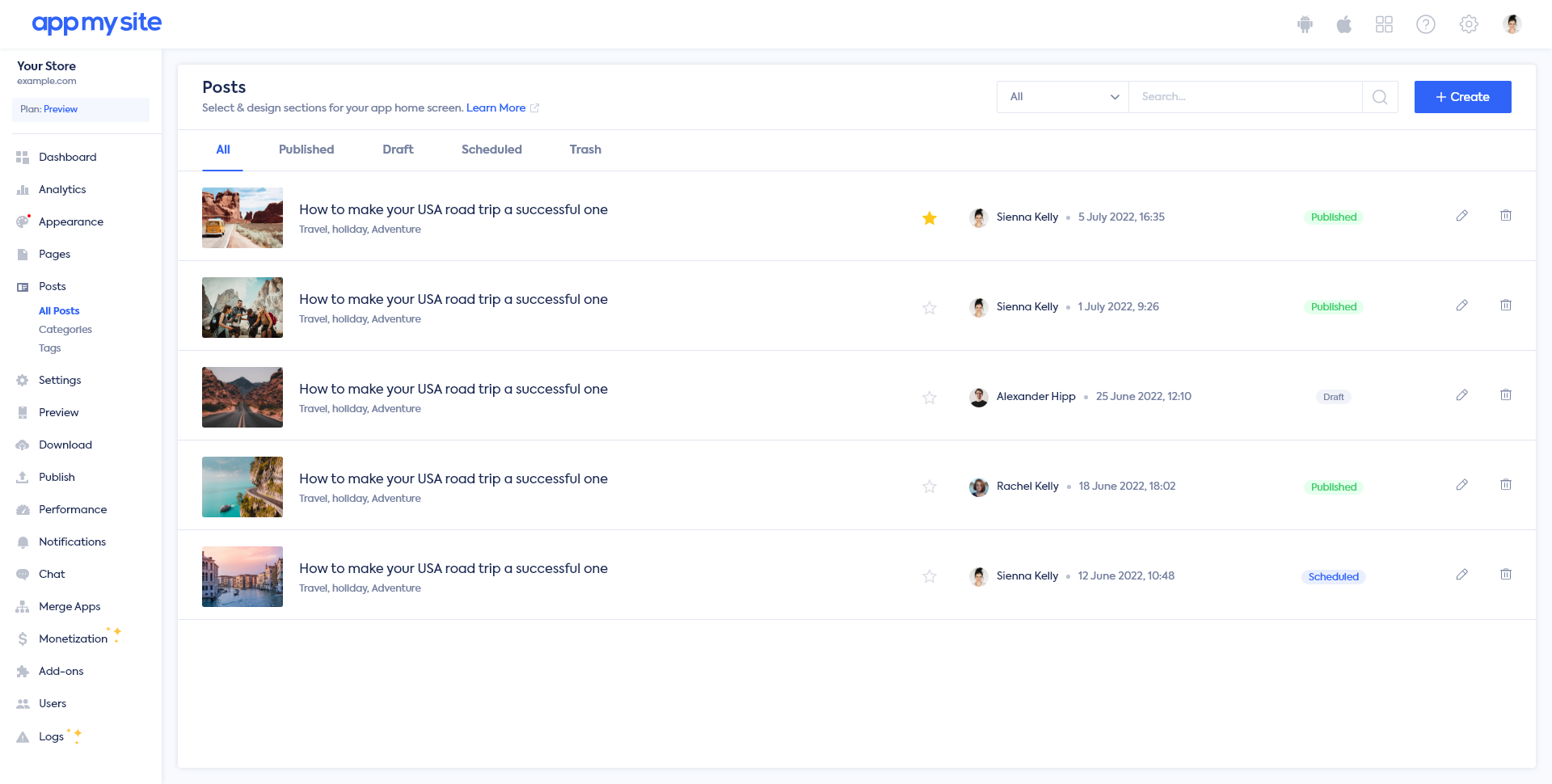Delete the Rachel Kelly post

coord(1506,485)
